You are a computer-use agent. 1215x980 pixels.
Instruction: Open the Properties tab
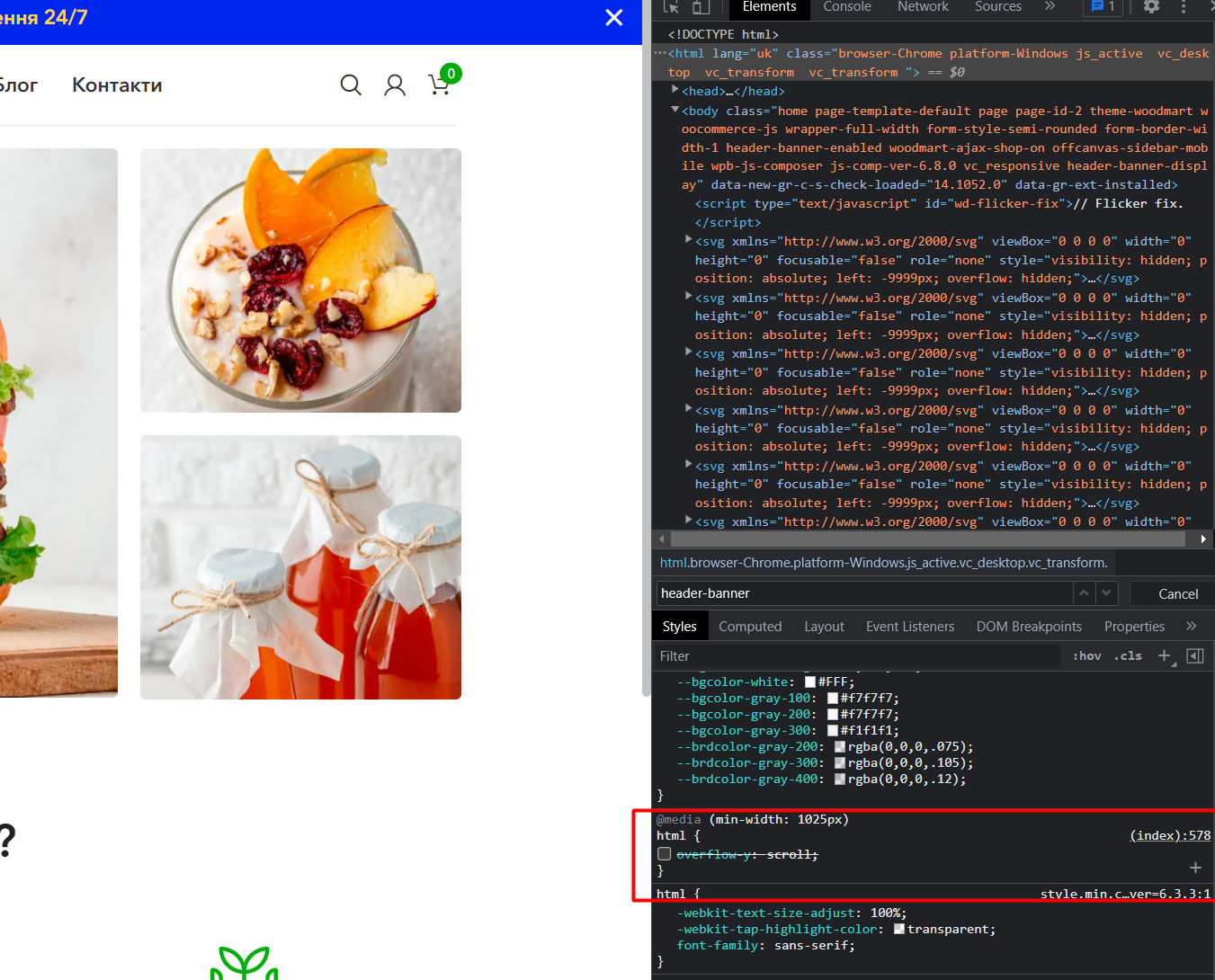1134,627
